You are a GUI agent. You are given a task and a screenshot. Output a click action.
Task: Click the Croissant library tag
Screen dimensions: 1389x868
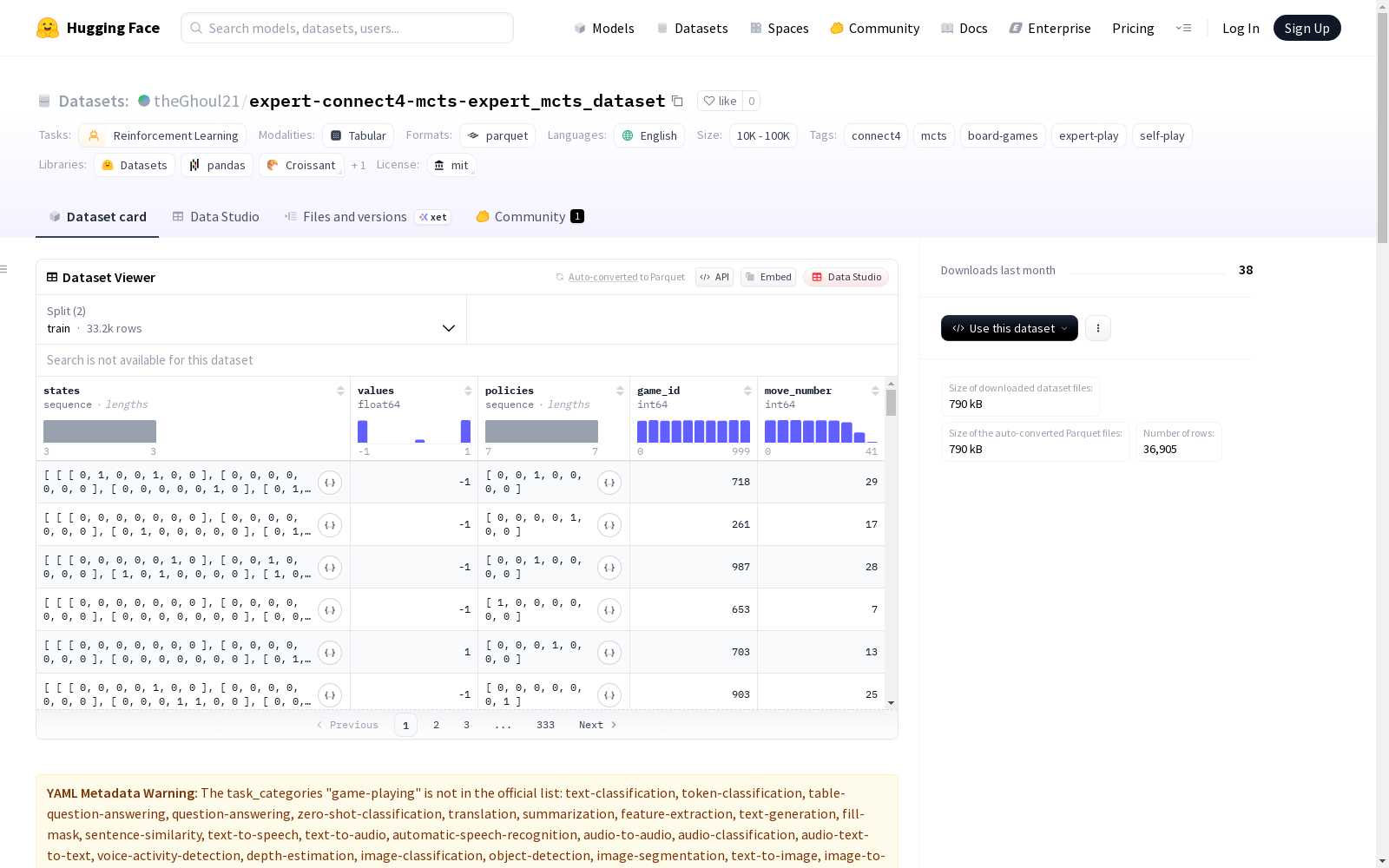[x=301, y=165]
